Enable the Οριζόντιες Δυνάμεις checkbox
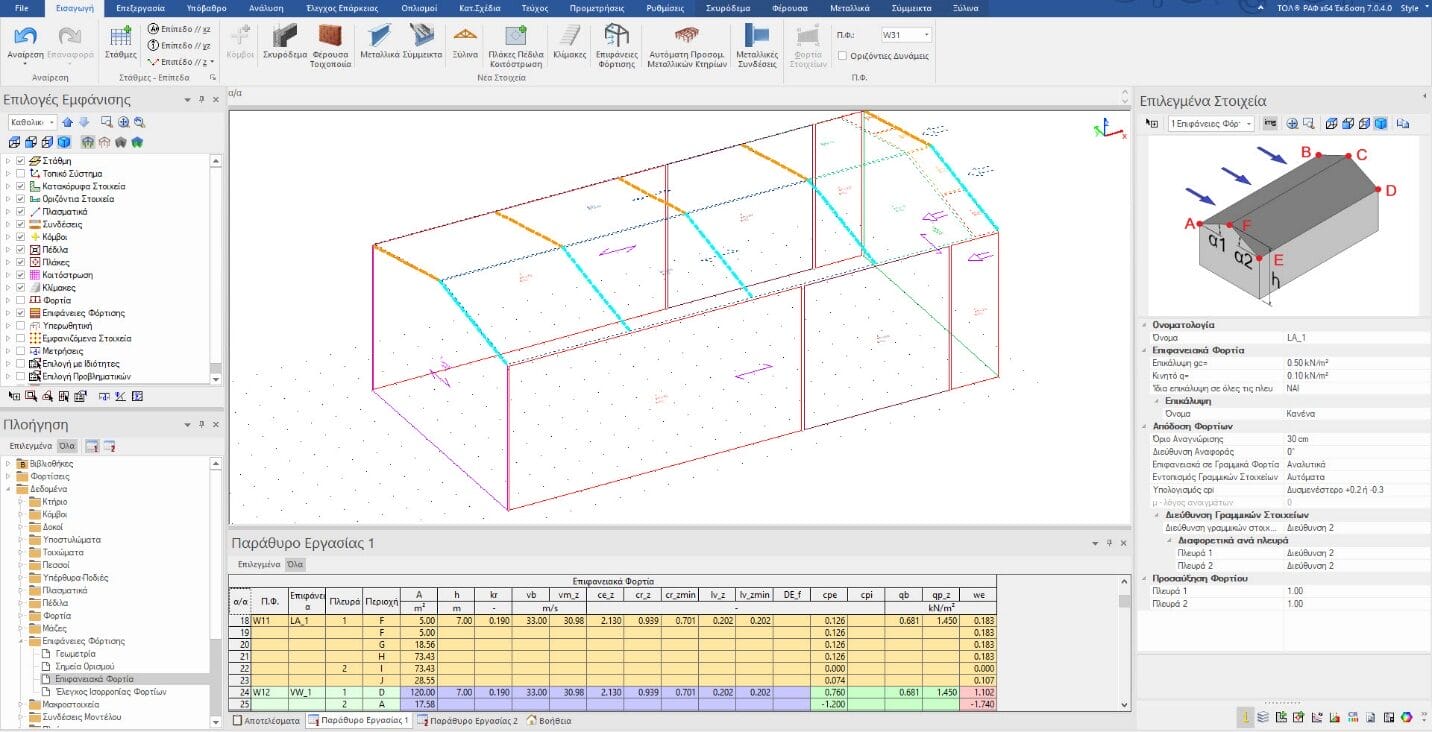This screenshot has height=732, width=1432. [843, 55]
